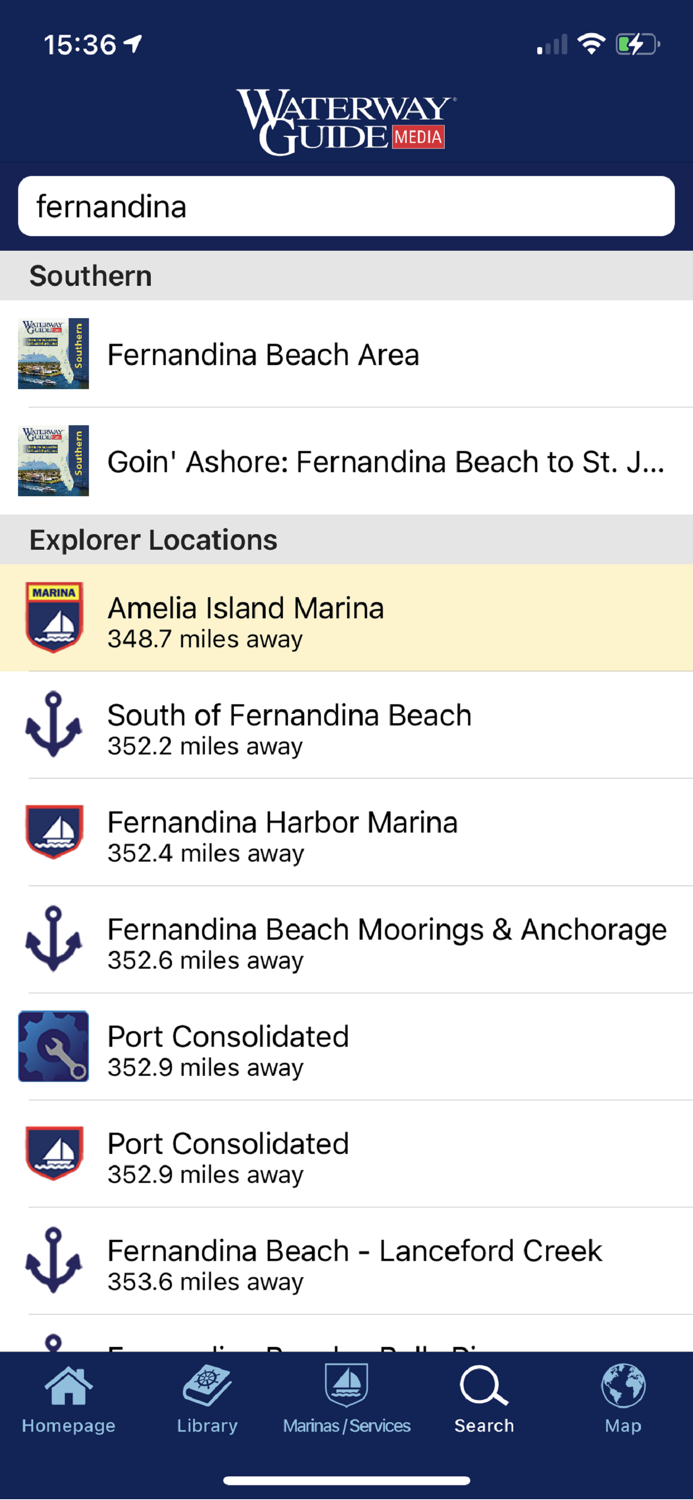Viewport: 693px width, 1500px height.
Task: Open Fernandina Beach Area result
Action: (x=263, y=355)
